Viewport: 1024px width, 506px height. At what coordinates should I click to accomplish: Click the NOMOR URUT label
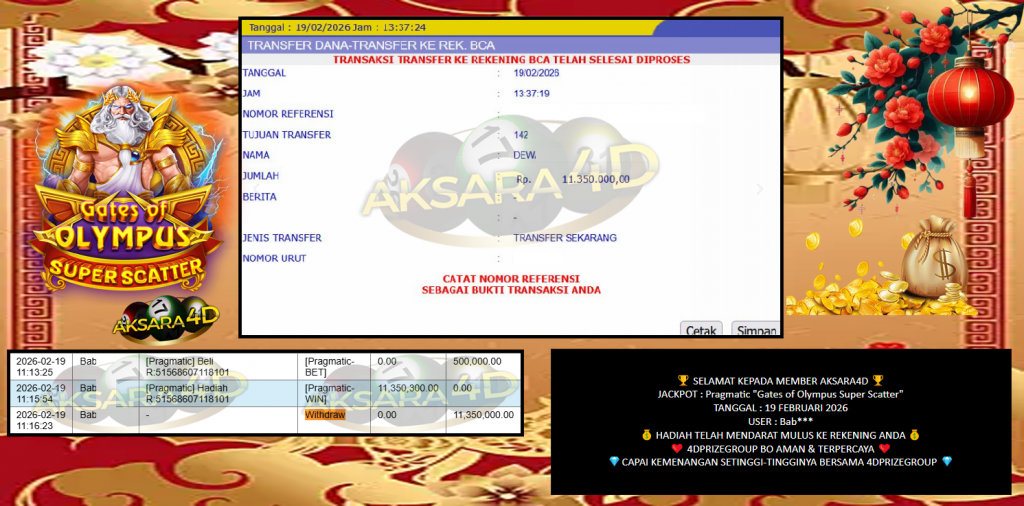[274, 258]
